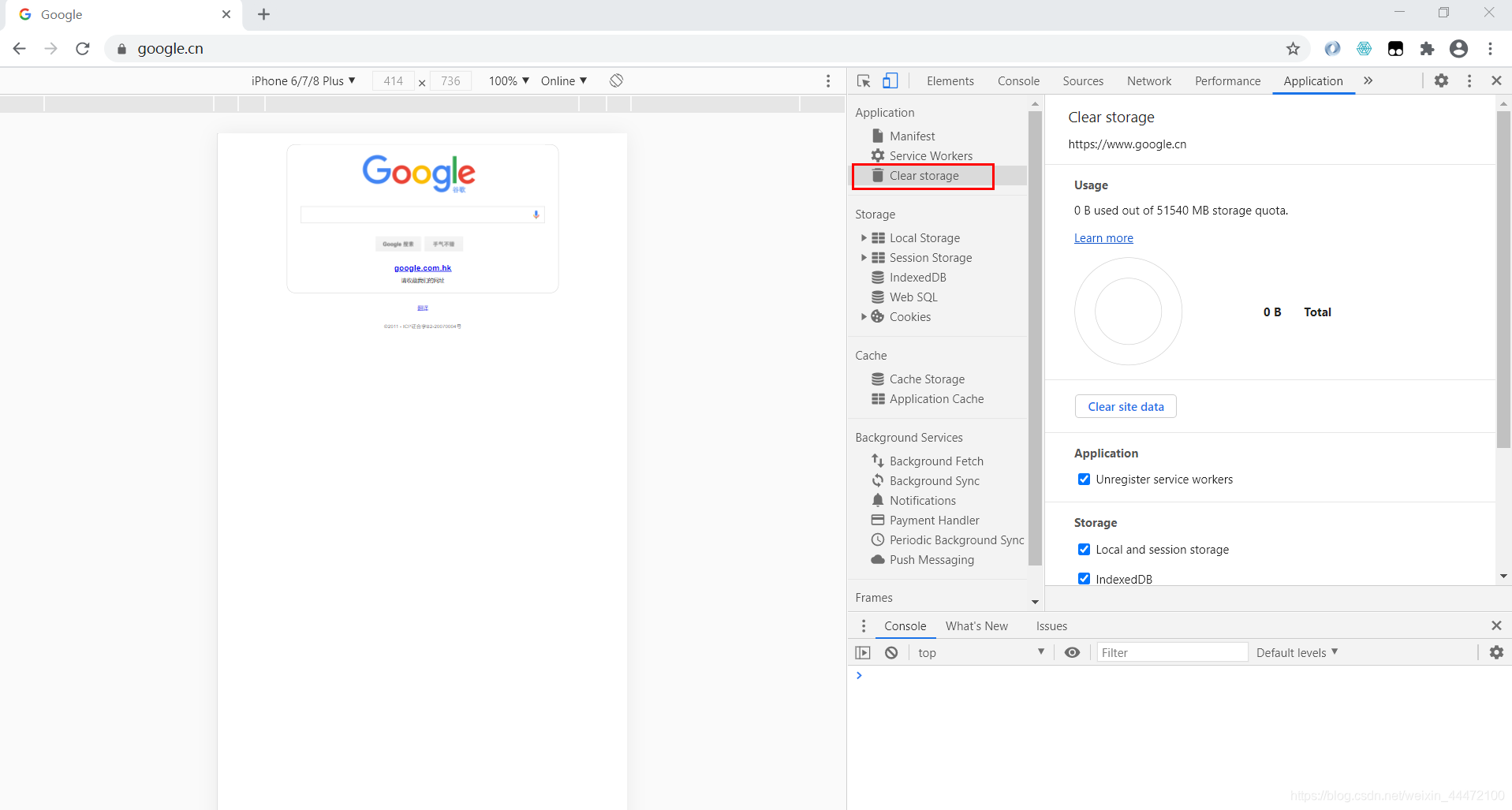Expand the Local Storage tree node
This screenshot has height=810, width=1512.
[864, 237]
